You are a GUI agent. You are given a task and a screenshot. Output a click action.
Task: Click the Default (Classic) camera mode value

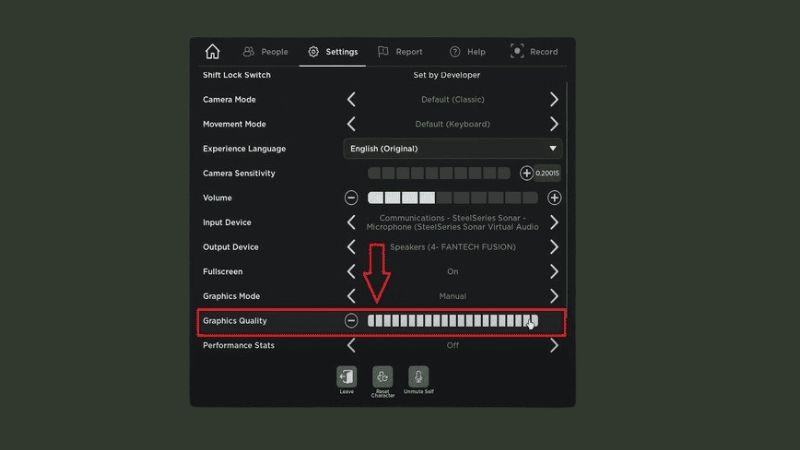coord(453,99)
